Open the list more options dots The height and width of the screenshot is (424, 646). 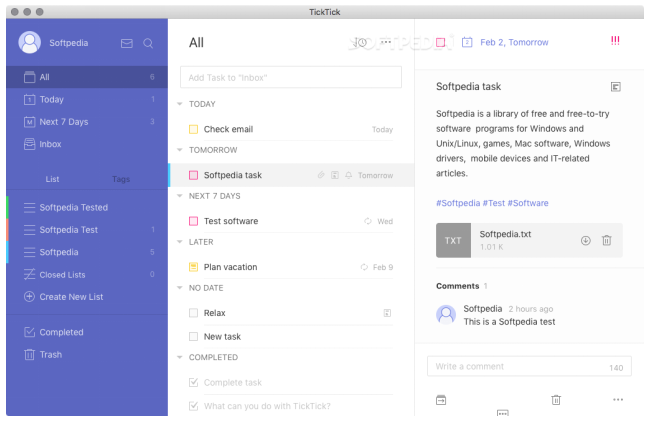coord(386,42)
